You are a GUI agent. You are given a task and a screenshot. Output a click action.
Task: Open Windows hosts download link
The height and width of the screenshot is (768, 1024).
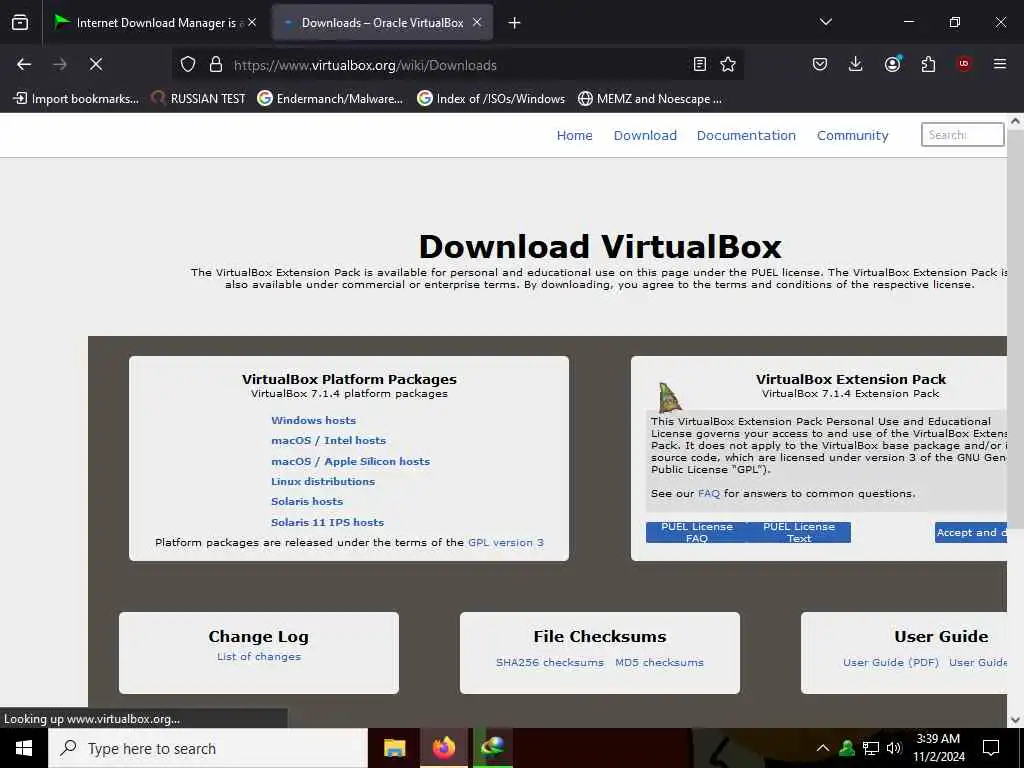[313, 421]
